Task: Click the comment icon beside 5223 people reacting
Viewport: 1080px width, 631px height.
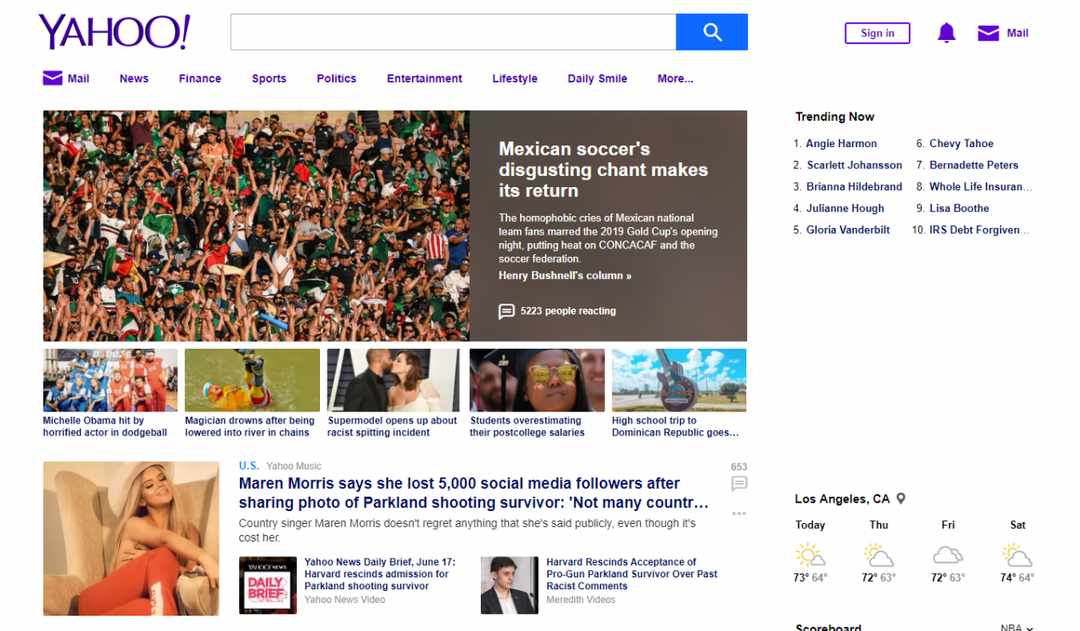Action: click(506, 311)
